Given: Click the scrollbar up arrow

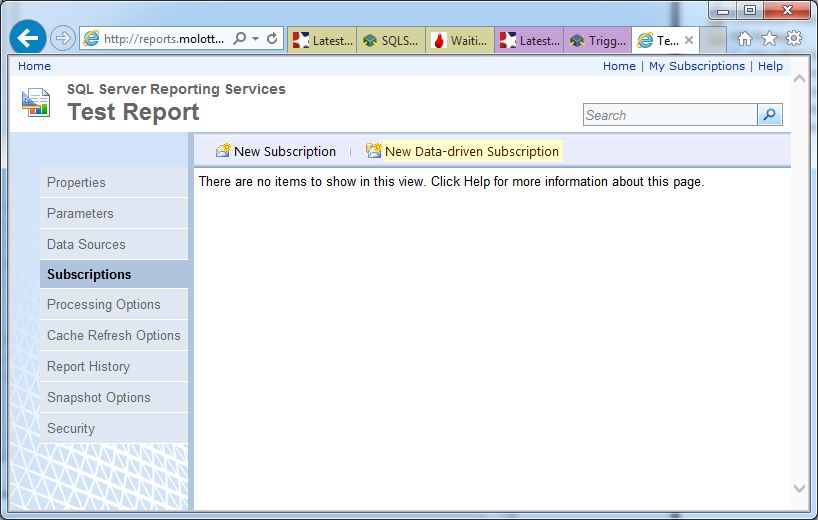Looking at the screenshot, I should coord(799,79).
